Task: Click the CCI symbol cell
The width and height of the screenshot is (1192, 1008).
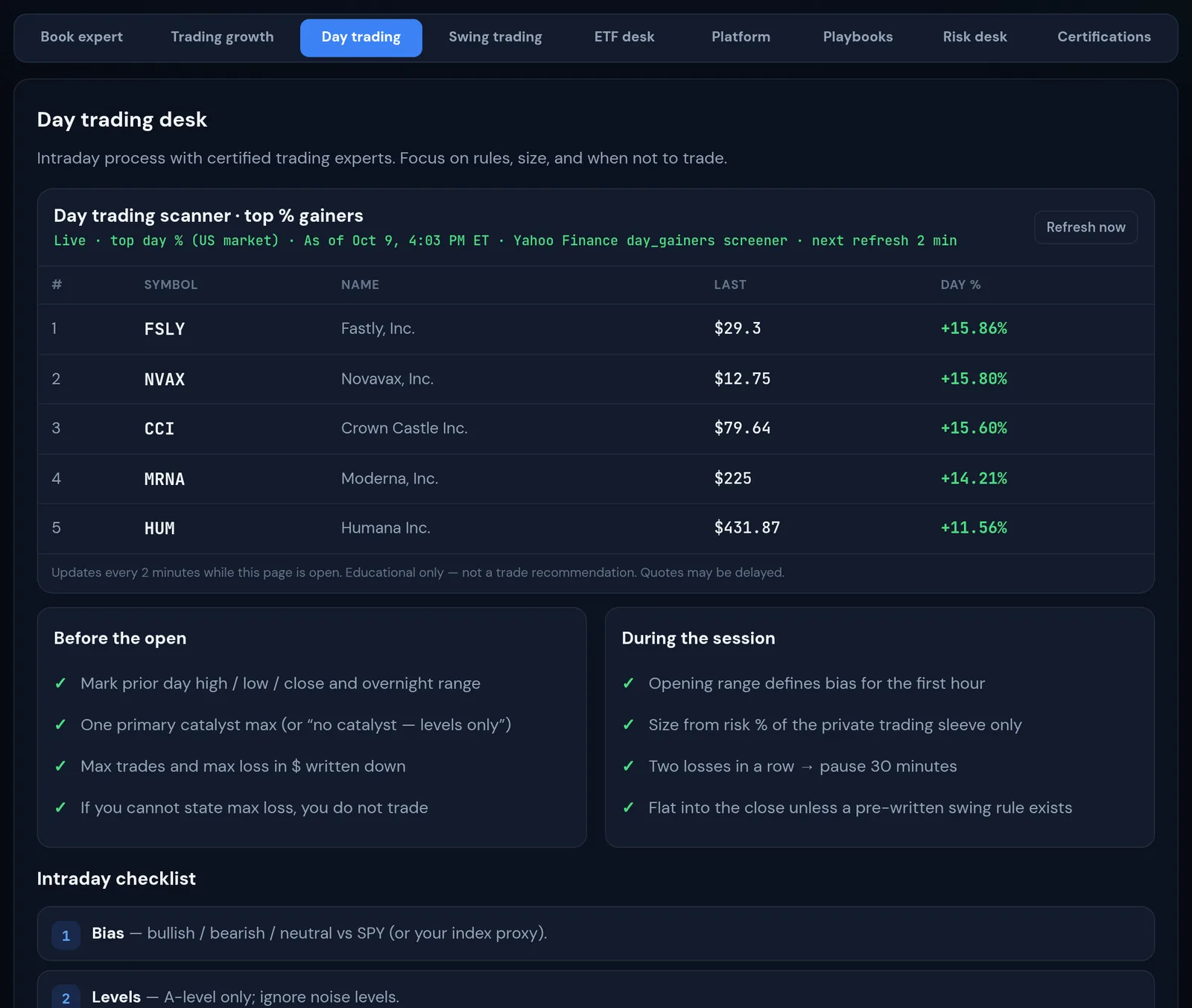Action: click(x=159, y=428)
